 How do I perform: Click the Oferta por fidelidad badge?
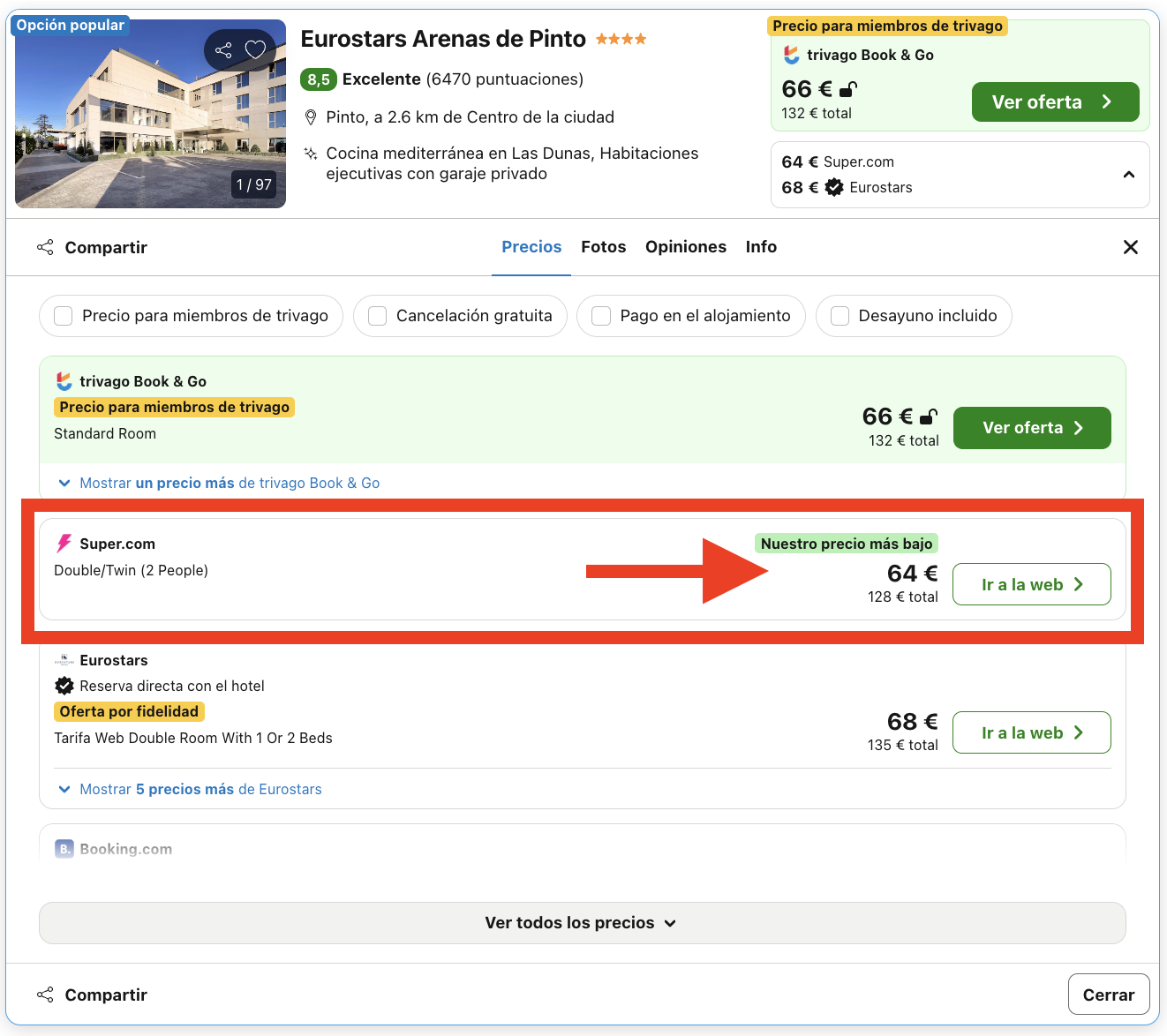click(129, 711)
